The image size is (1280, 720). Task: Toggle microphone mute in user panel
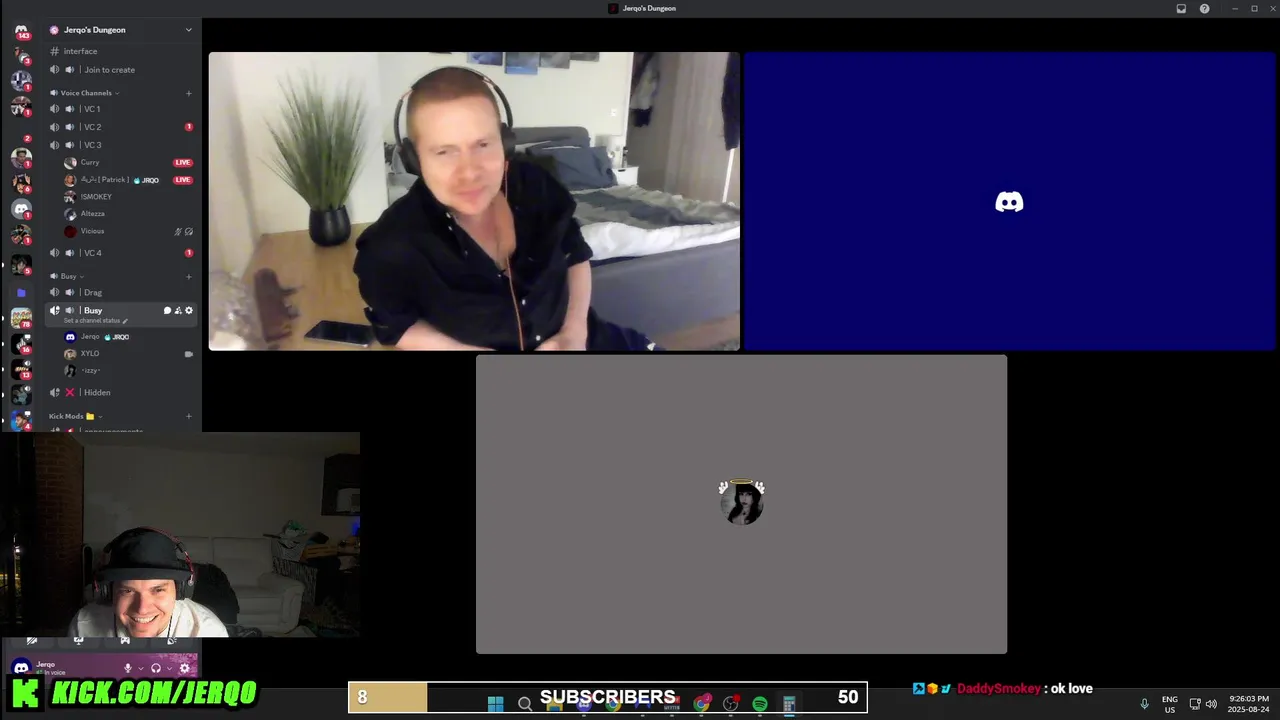click(127, 668)
